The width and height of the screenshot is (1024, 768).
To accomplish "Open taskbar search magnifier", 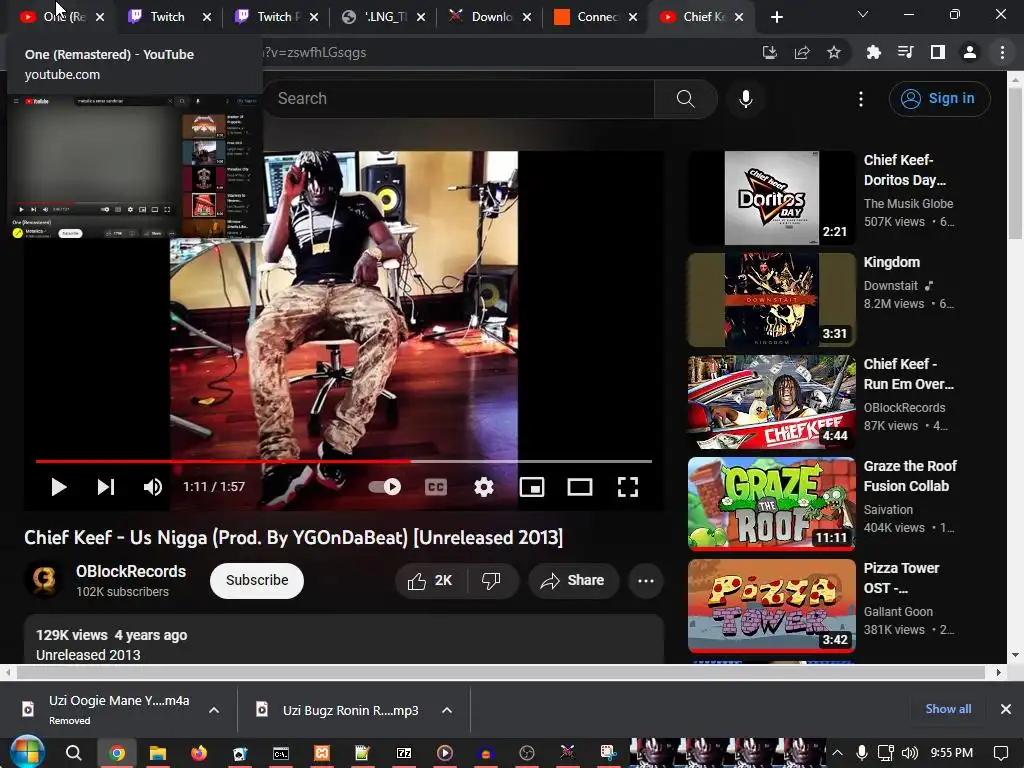I will 74,753.
